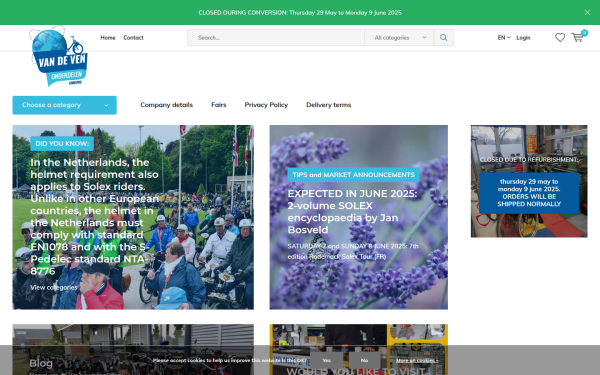Accept cookies with the Yes button

(x=326, y=360)
